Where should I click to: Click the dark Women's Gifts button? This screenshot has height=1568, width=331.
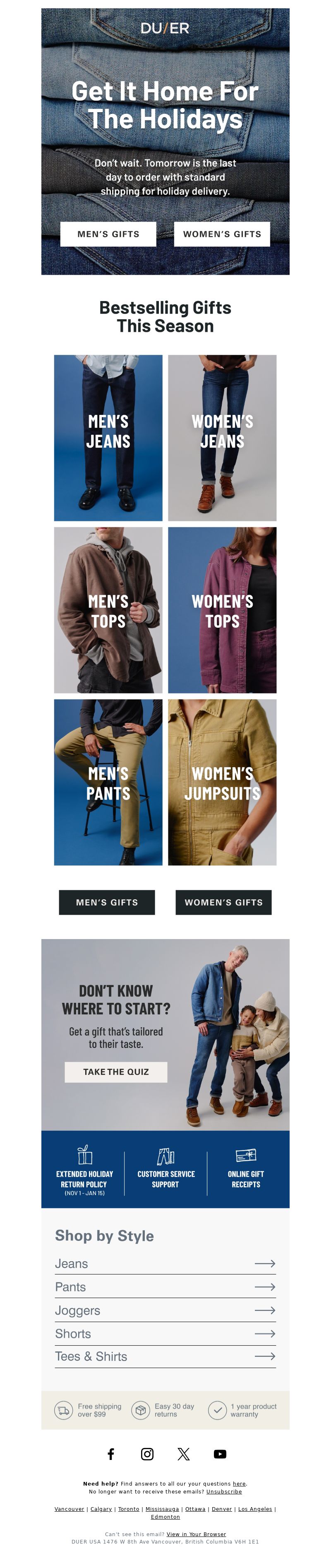tap(224, 902)
